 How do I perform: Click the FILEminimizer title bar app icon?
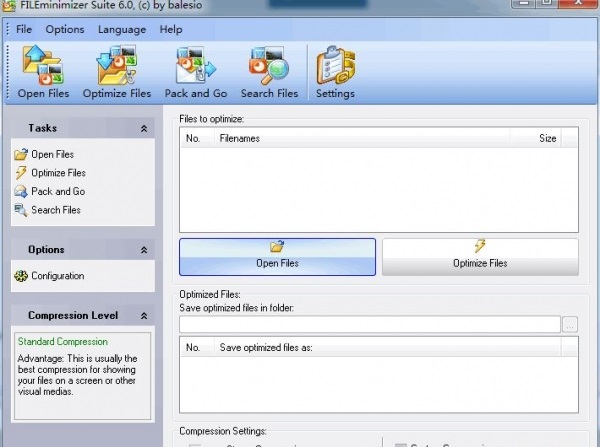(x=8, y=5)
